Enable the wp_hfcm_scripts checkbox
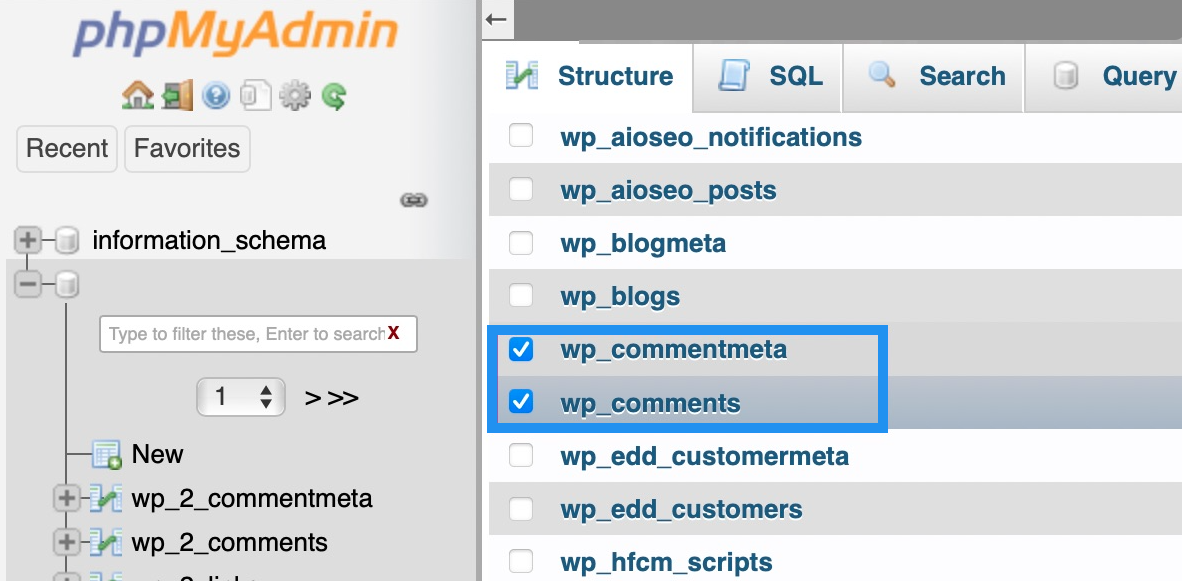This screenshot has width=1182, height=581. click(x=521, y=561)
